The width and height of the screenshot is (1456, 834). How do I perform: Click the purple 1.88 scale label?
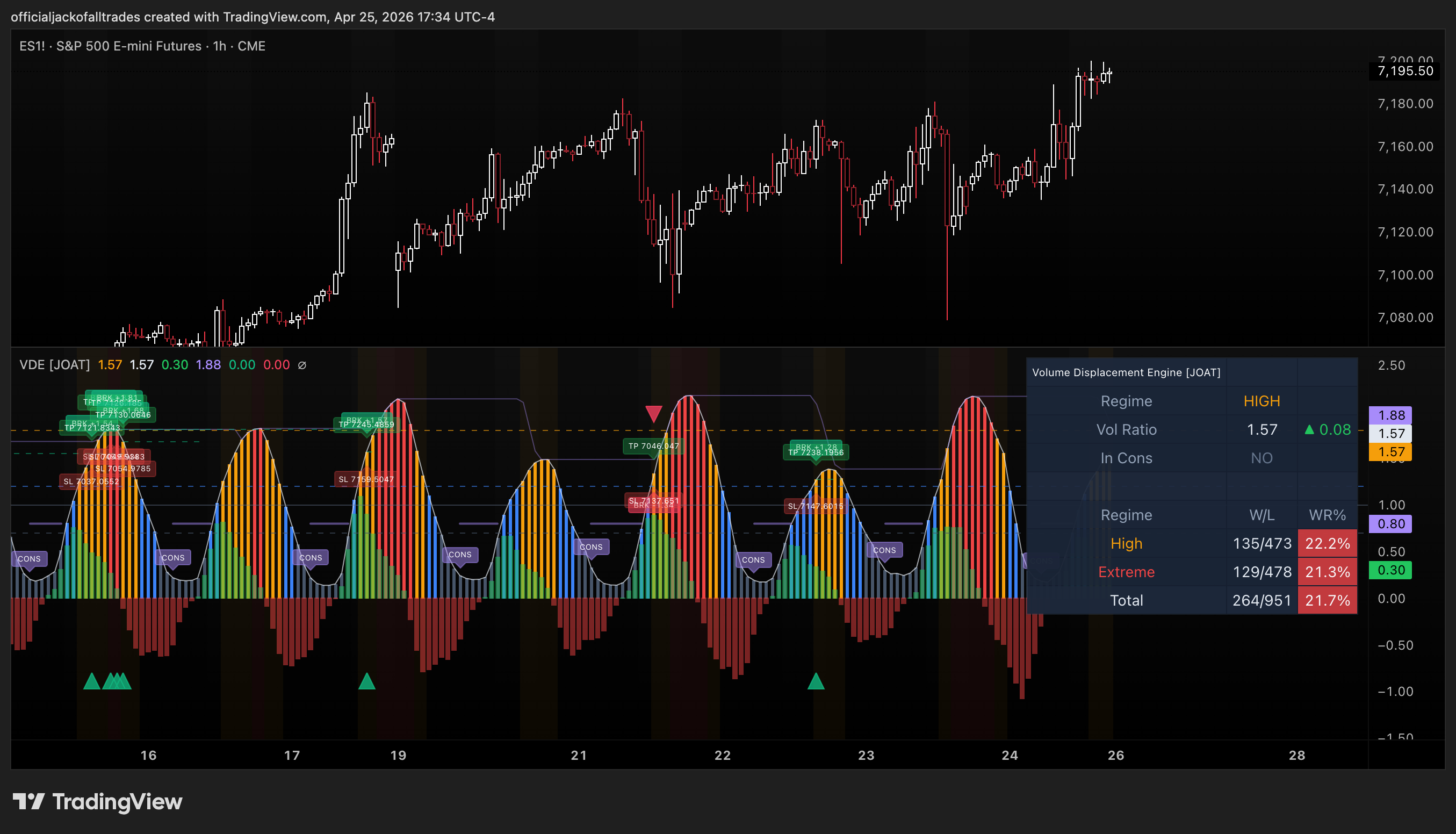tap(1391, 415)
